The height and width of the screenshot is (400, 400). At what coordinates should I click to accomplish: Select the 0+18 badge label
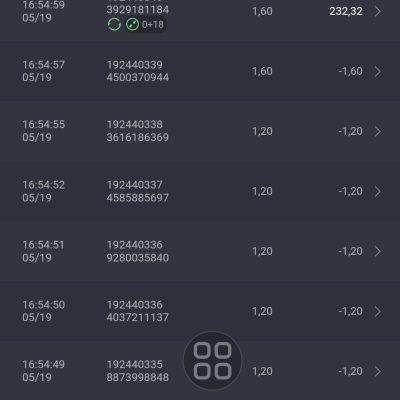[153, 24]
